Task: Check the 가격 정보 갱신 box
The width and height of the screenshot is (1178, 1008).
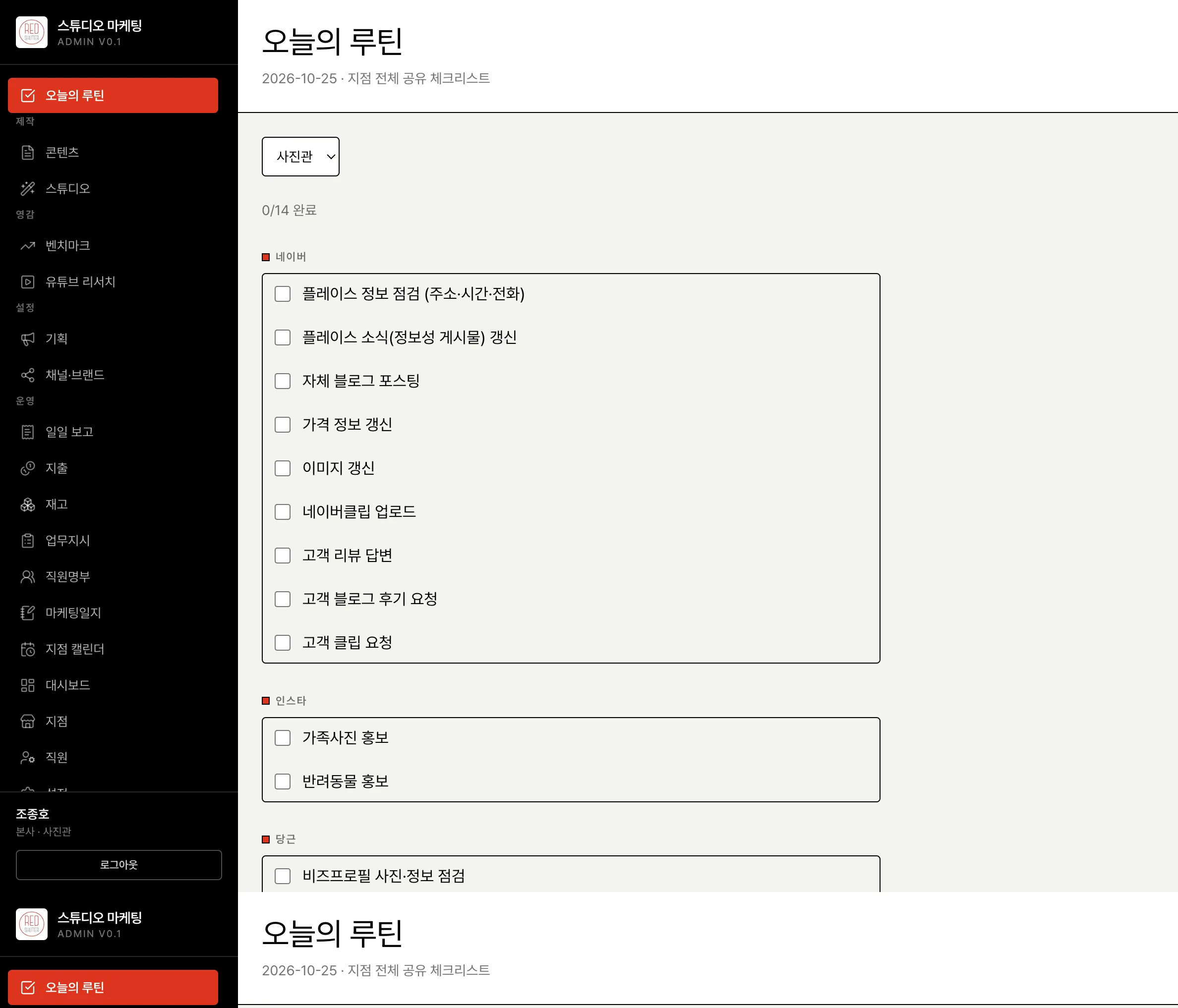Action: point(283,424)
